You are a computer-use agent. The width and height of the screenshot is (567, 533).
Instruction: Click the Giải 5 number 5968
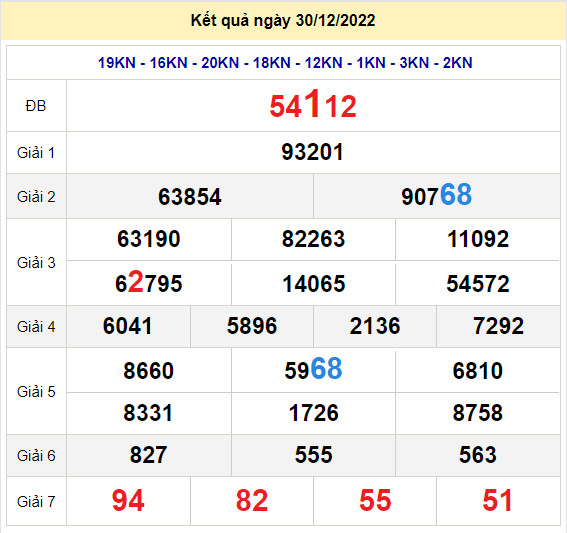(313, 369)
